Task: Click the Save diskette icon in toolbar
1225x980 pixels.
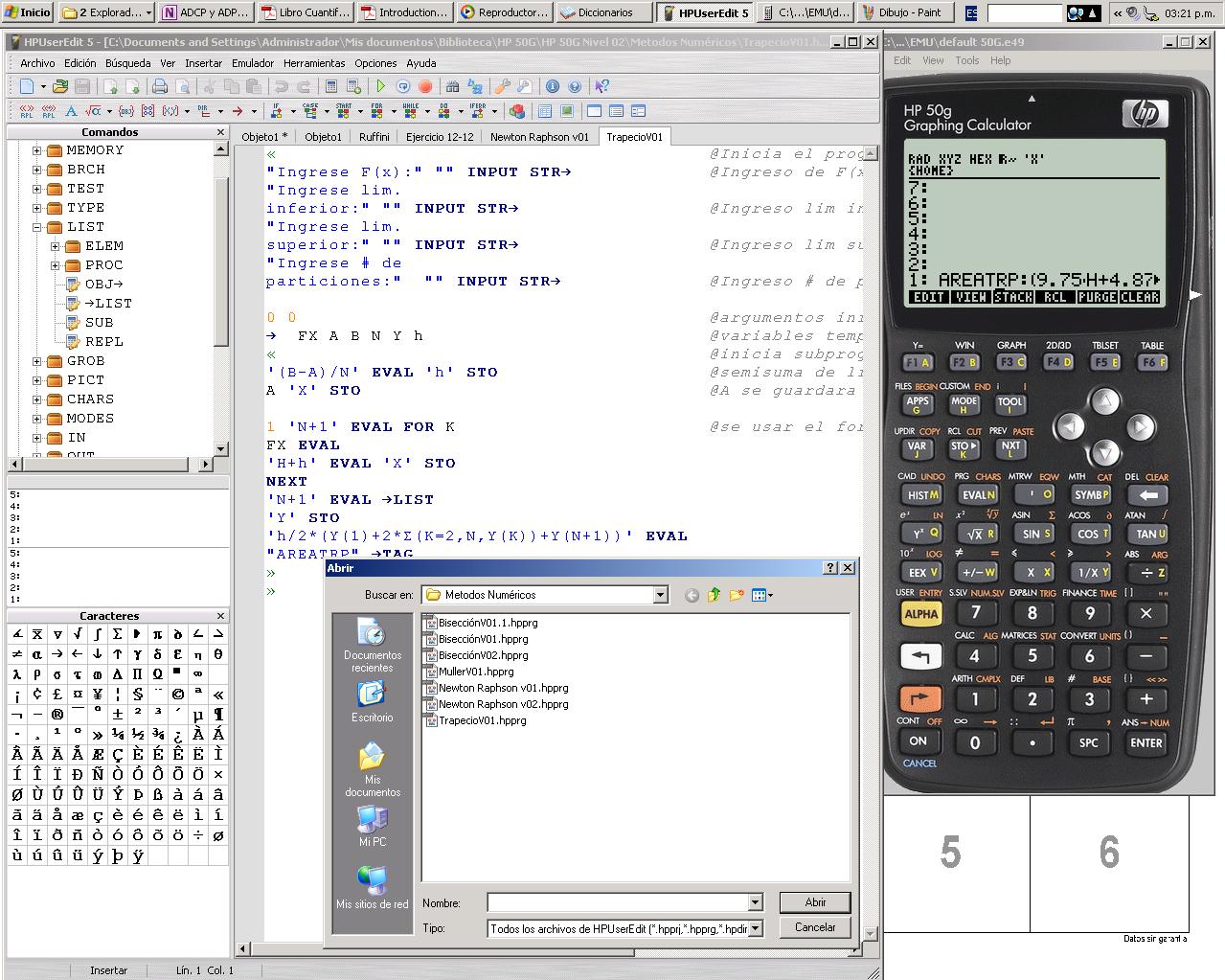Action: (x=83, y=86)
